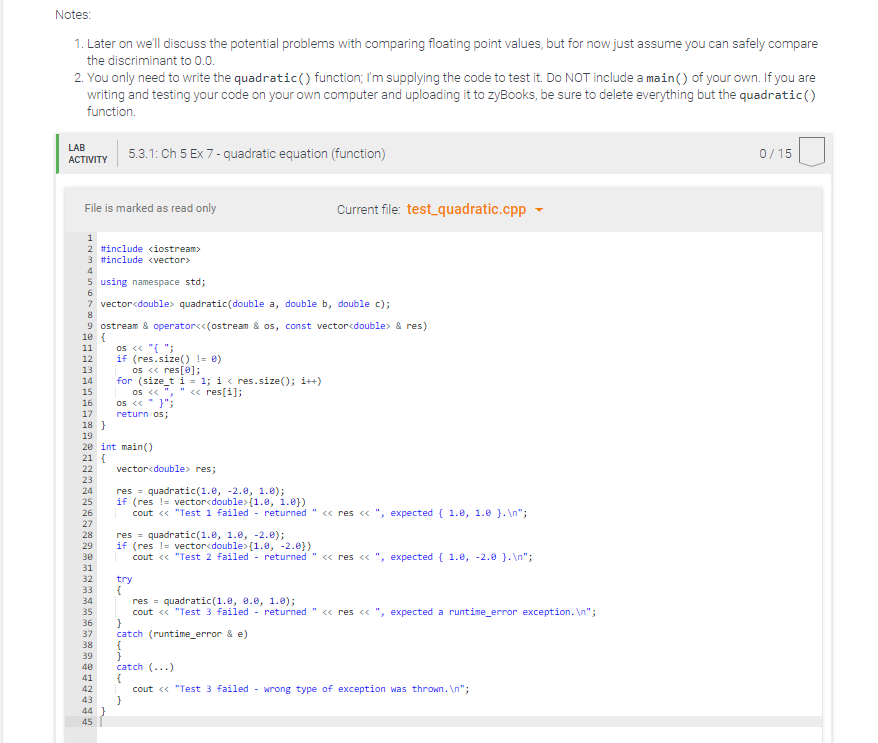Click the 'Test 2 failed' cout line
878x743 pixels.
point(333,557)
